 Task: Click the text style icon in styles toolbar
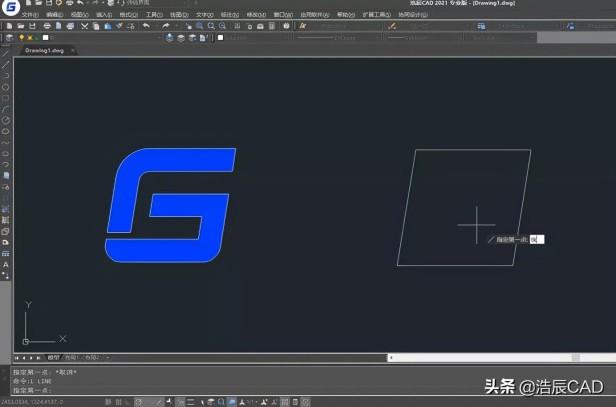(302, 26)
